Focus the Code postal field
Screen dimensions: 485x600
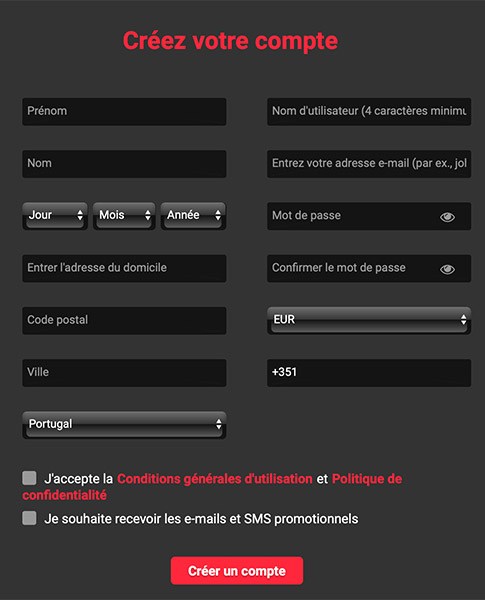124,320
